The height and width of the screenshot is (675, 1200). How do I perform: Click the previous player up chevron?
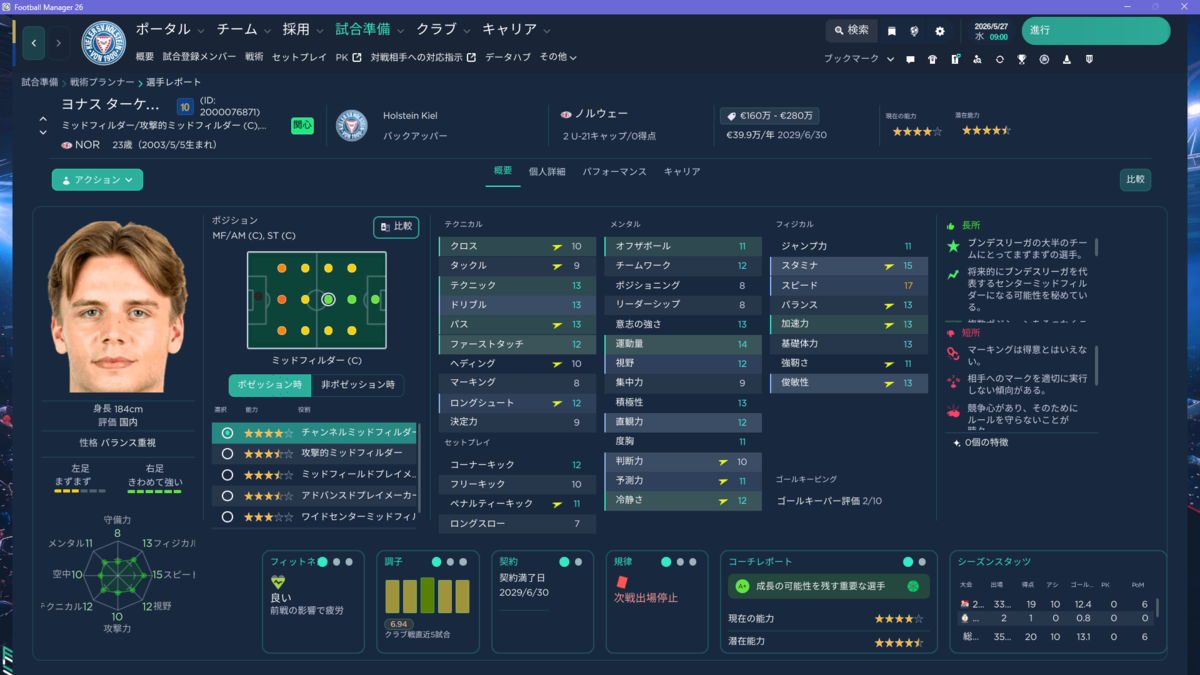(43, 120)
